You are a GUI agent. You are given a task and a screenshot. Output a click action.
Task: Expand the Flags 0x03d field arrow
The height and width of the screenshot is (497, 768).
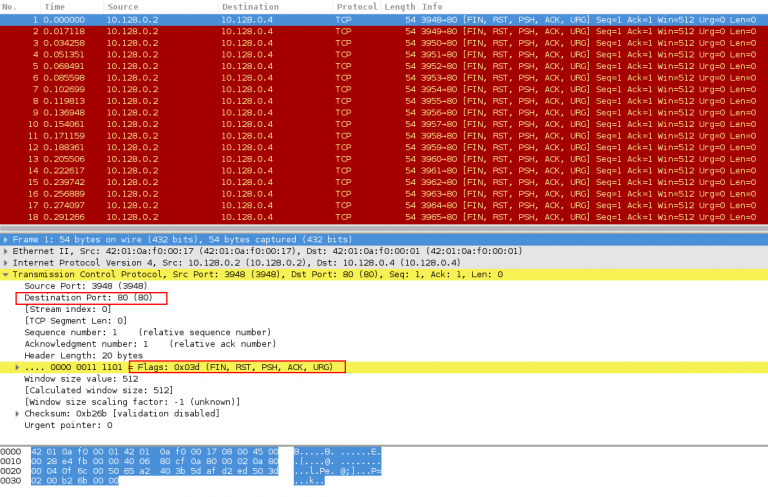coord(18,368)
